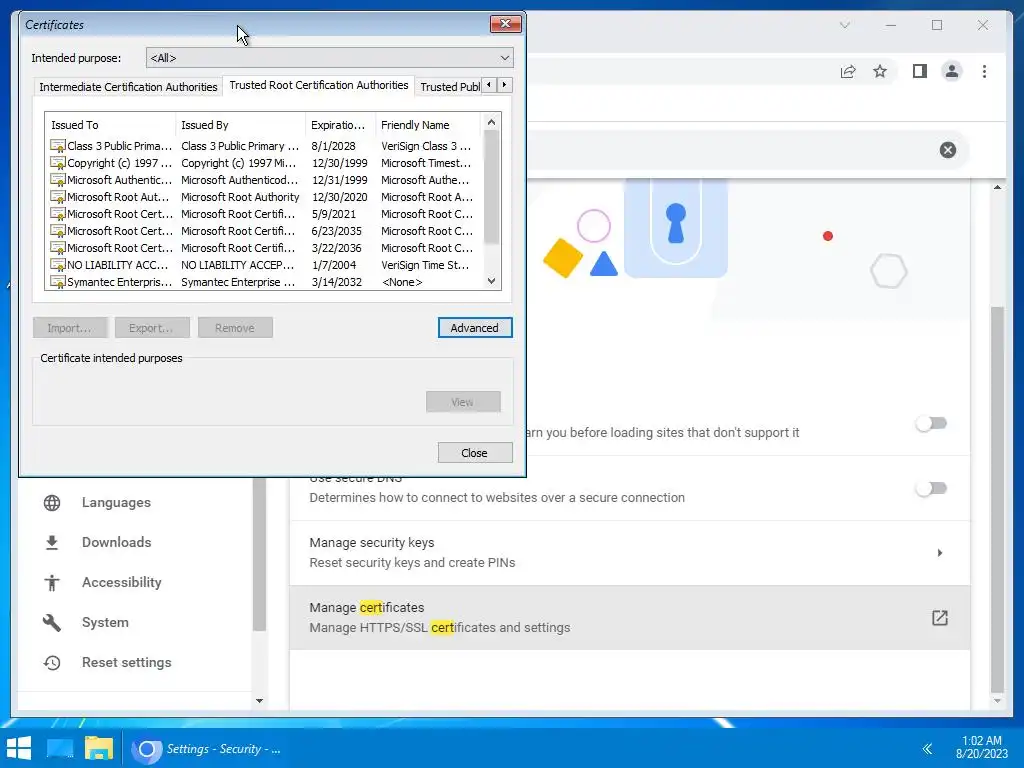Open the Chrome side panel icon
Image resolution: width=1024 pixels, height=768 pixels.
point(920,71)
